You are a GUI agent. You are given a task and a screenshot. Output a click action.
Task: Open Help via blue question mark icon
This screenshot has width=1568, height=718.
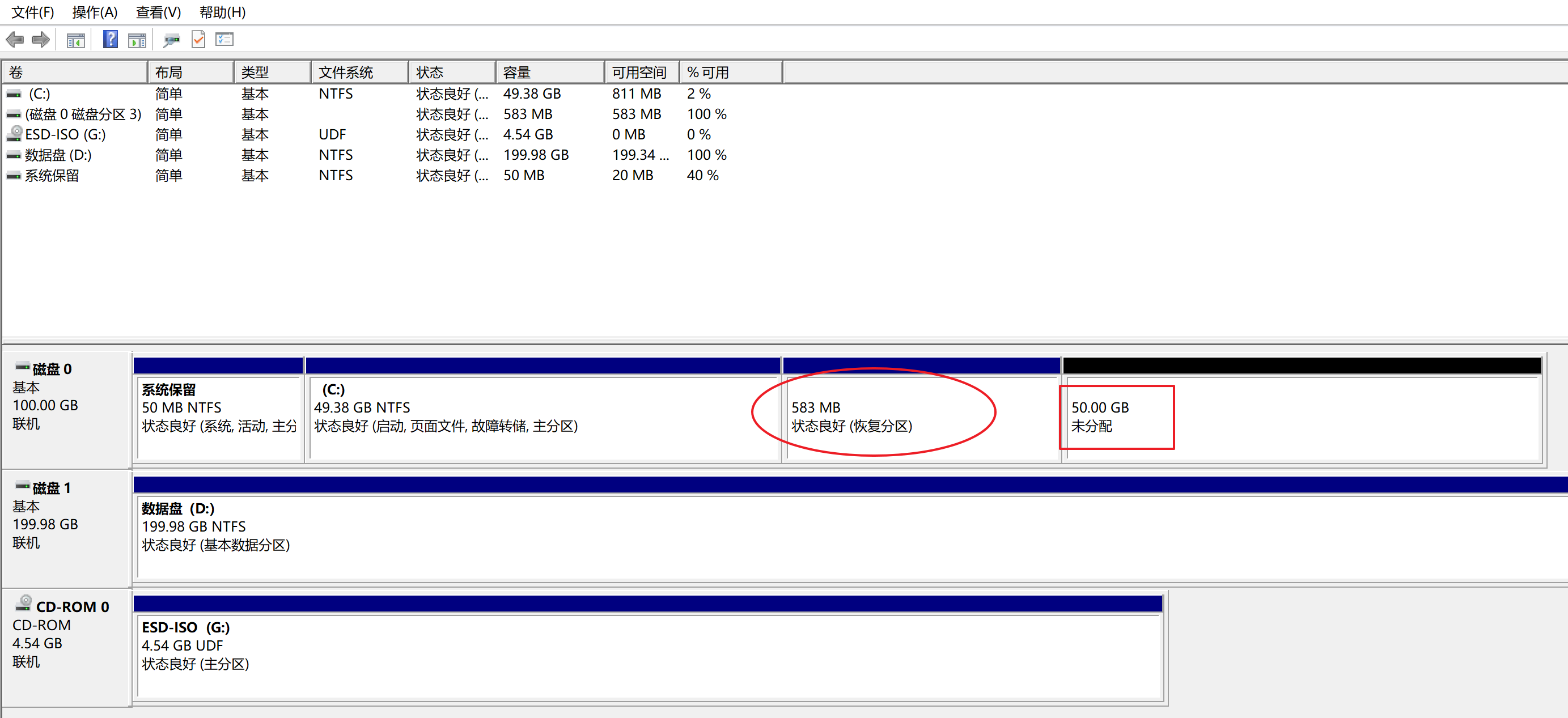pos(110,40)
